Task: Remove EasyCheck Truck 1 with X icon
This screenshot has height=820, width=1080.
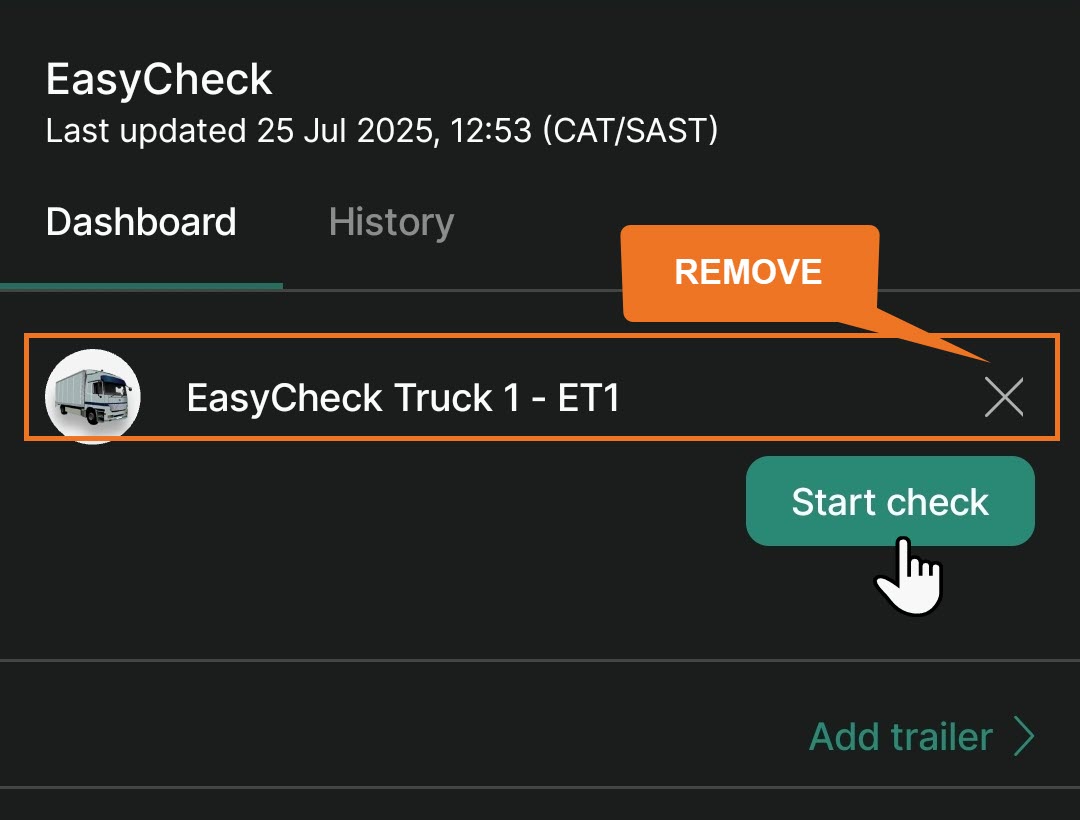Action: tap(1003, 397)
